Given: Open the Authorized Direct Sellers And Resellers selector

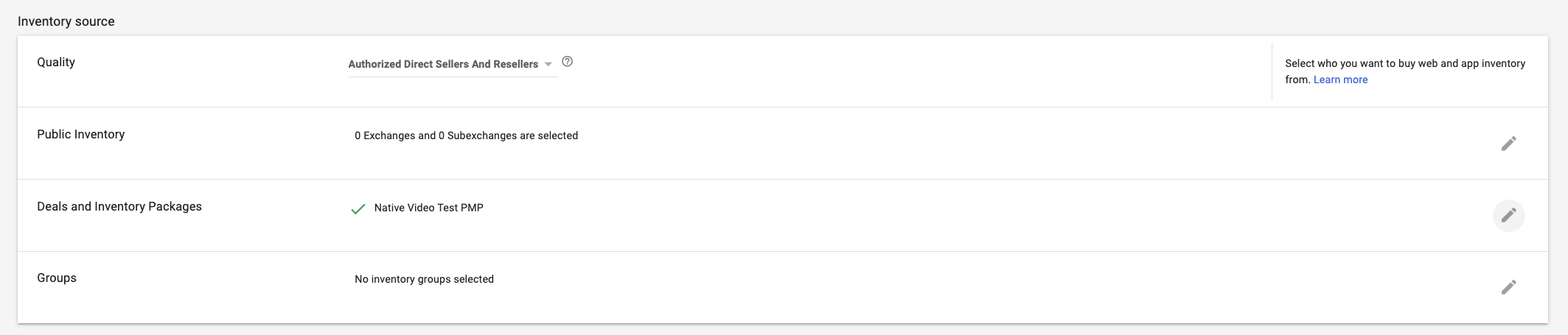Looking at the screenshot, I should (x=453, y=65).
